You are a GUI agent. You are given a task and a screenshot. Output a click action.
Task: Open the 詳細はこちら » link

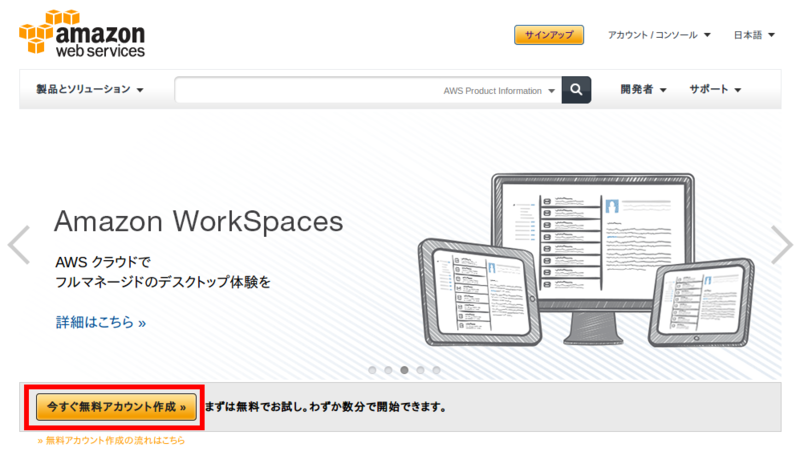[x=101, y=322]
